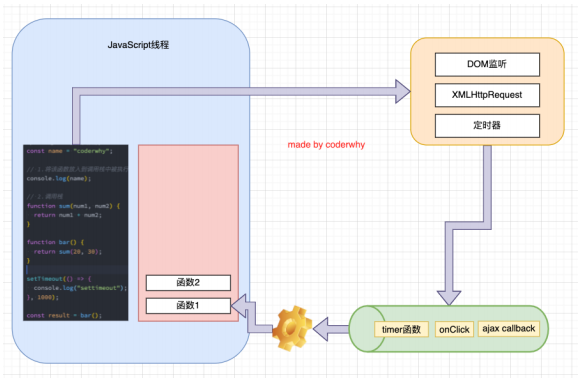Click the 函数2 stack frame
The image size is (578, 381).
(188, 283)
